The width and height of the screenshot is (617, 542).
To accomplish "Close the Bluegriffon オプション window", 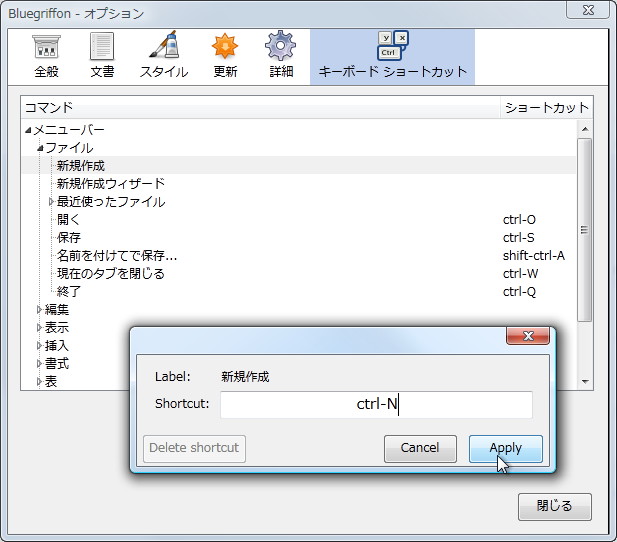I will click(588, 10).
